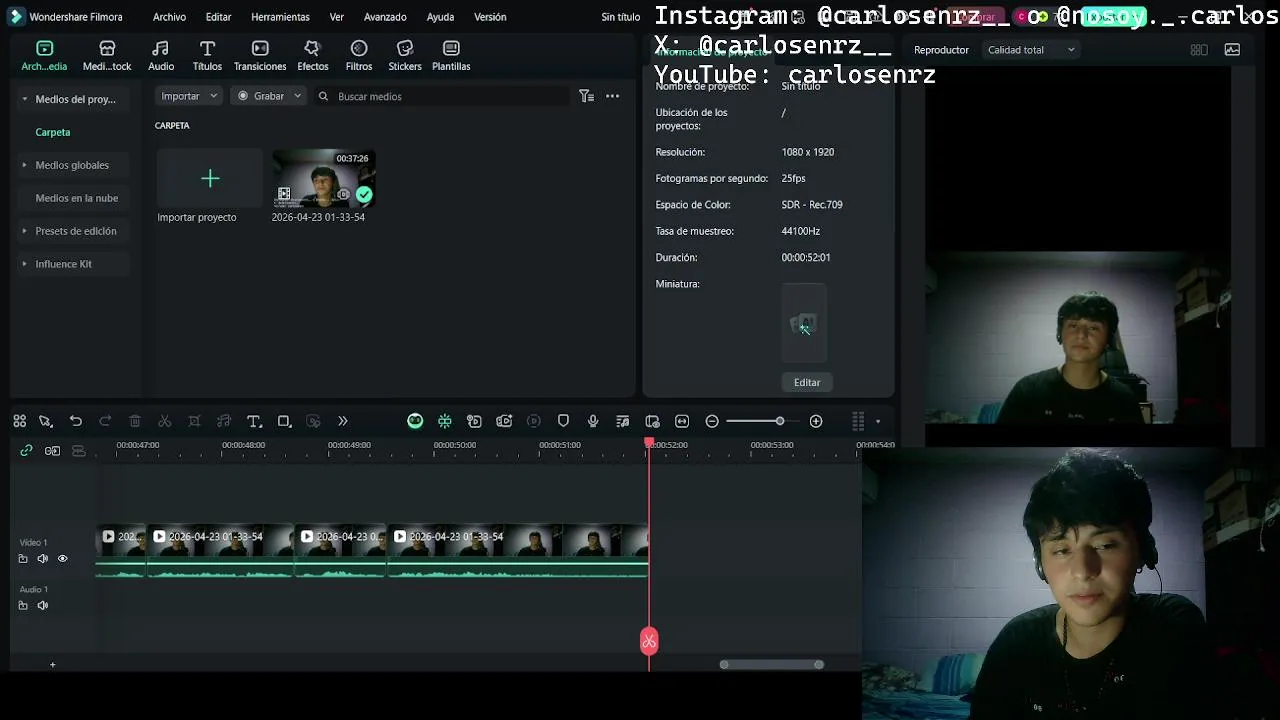Screen dimensions: 1280x720
Task: Expand more timeline tools chevrons
Action: 343,422
